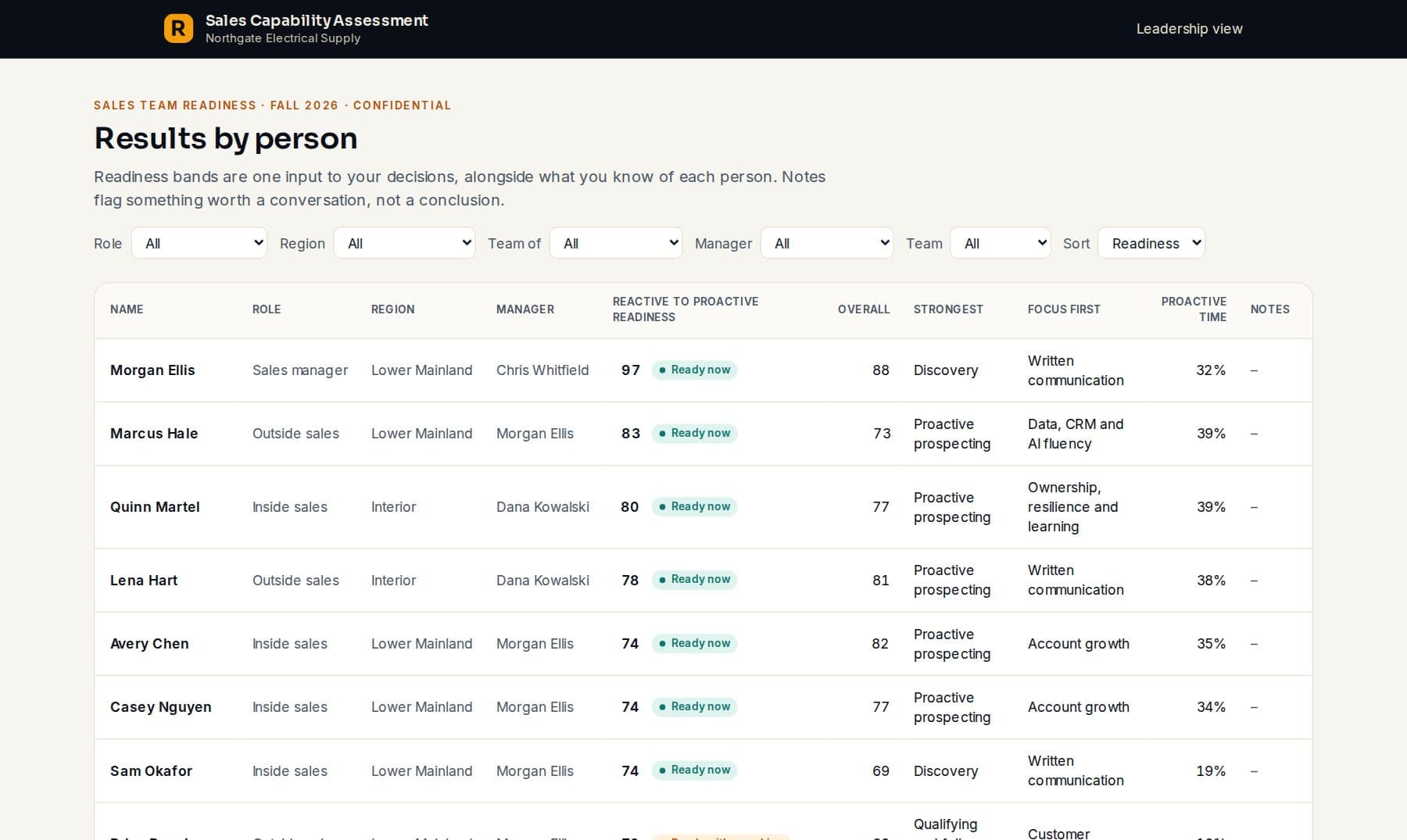Click the Northgate Electrical Supply subtitle
The height and width of the screenshot is (840, 1407).
click(x=283, y=38)
